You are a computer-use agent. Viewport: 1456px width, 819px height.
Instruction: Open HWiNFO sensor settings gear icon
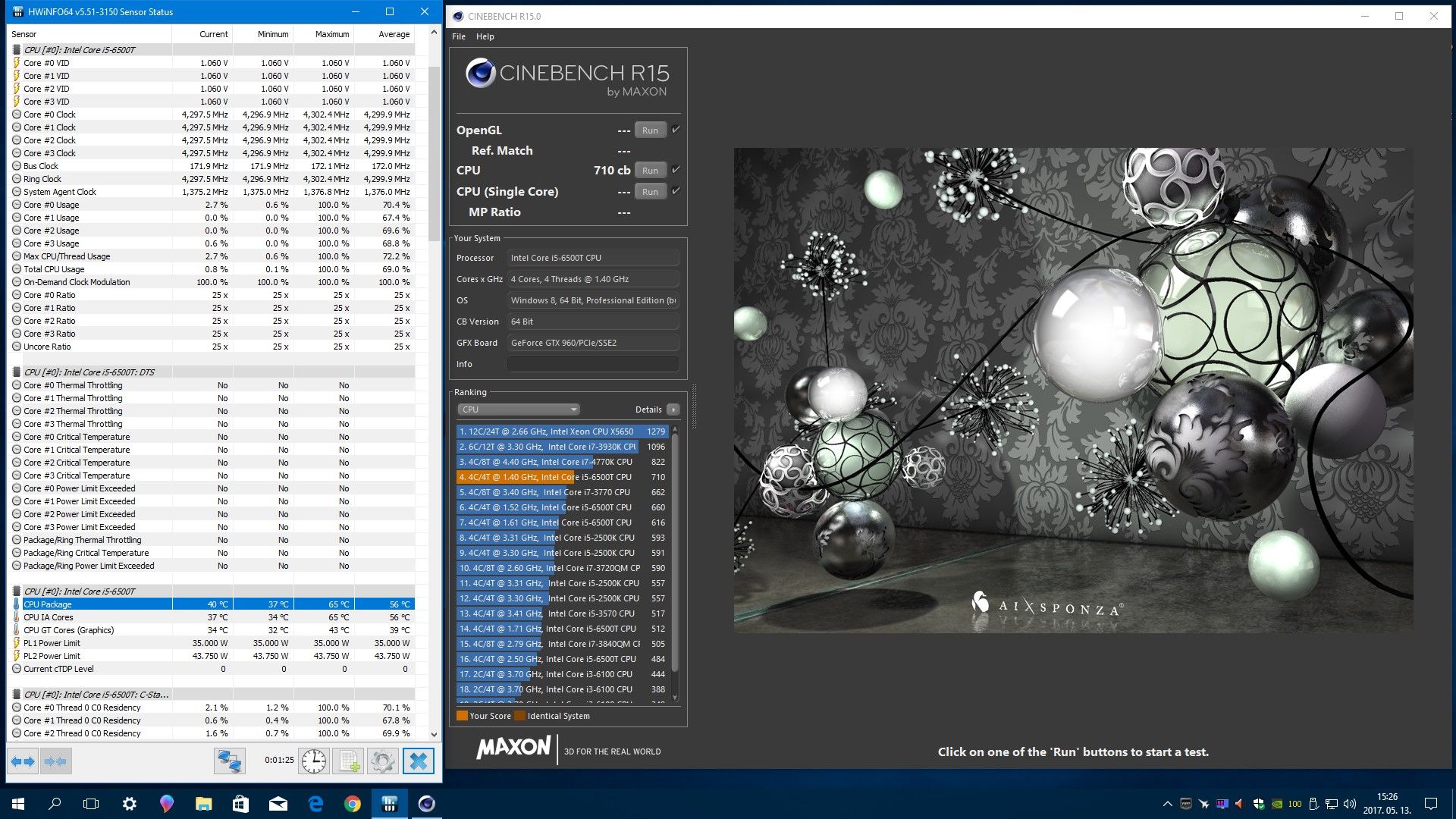[x=383, y=761]
